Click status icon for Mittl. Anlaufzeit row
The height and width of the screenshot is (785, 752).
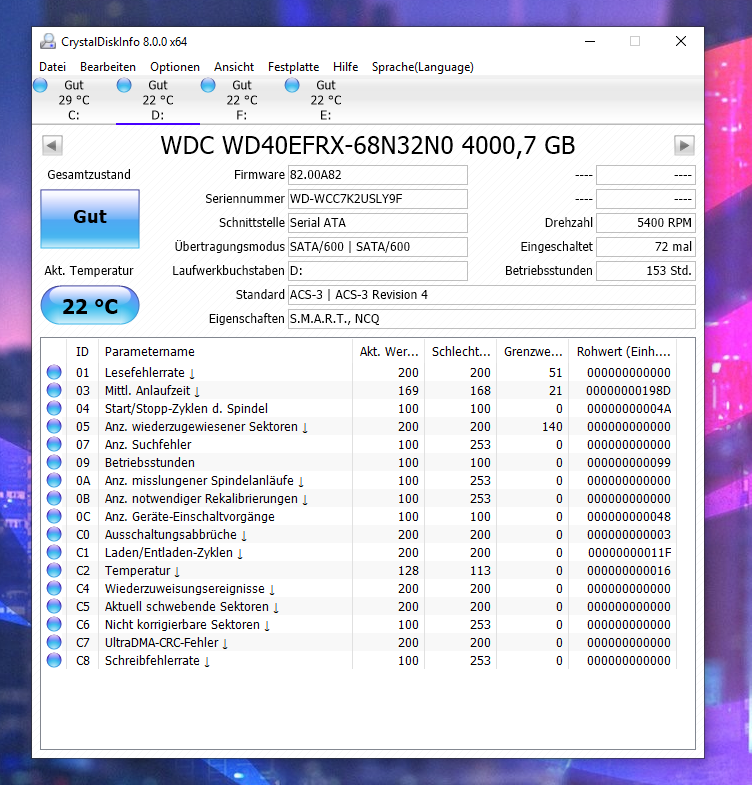coord(54,390)
